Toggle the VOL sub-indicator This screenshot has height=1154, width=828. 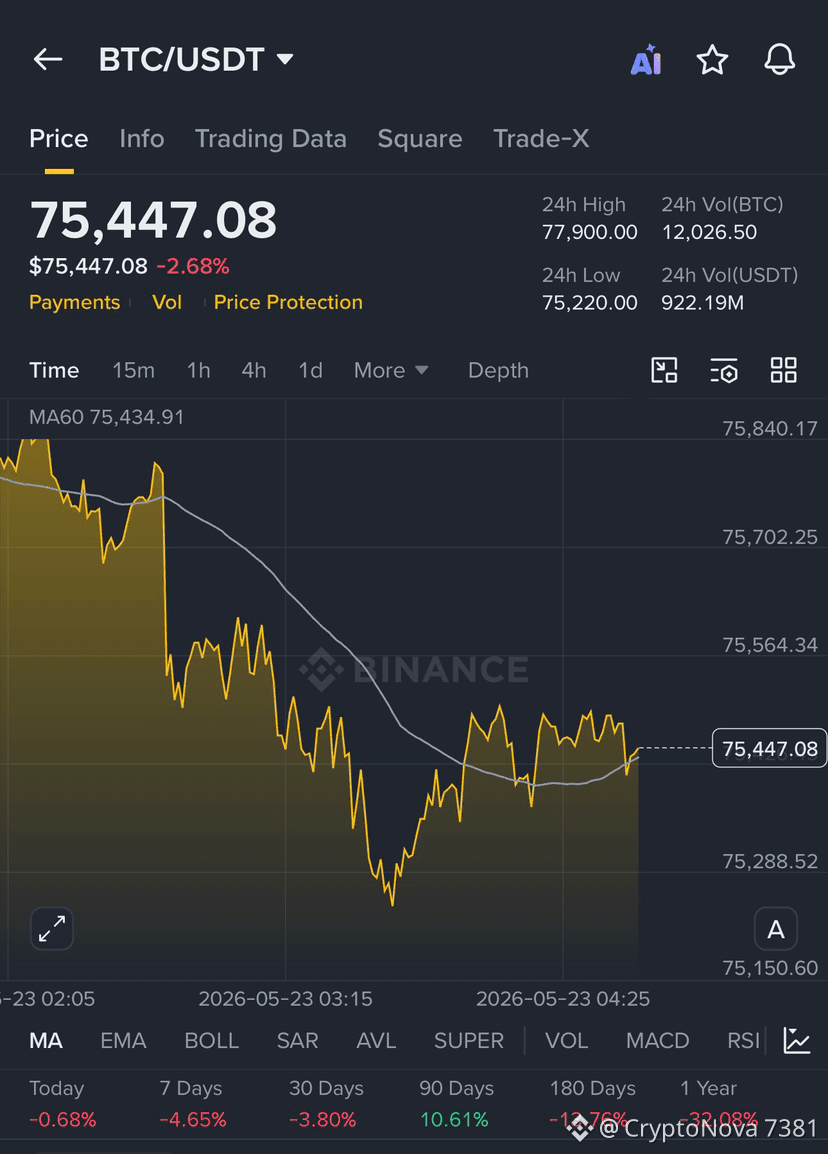click(x=566, y=1041)
